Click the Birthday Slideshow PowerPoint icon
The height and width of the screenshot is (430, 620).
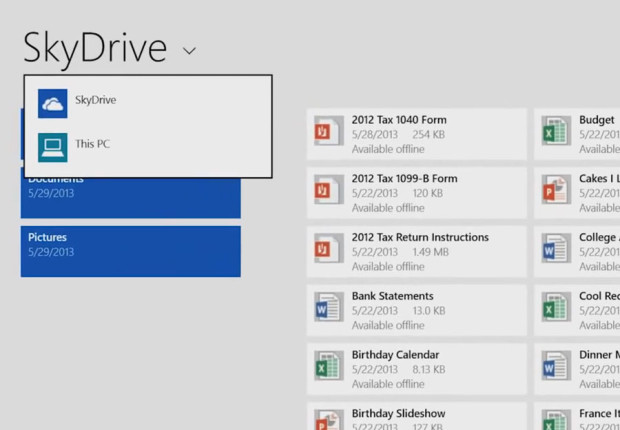coord(329,420)
